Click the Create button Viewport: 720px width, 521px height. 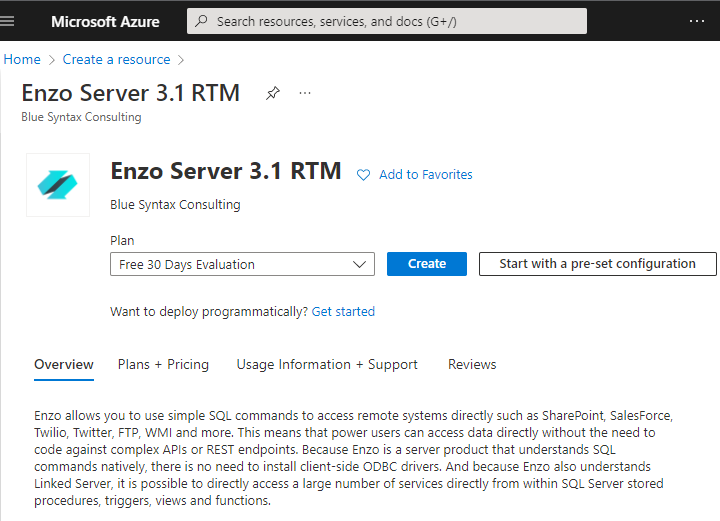tap(427, 264)
